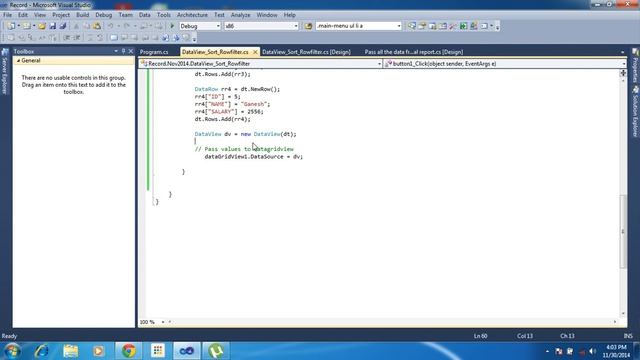Open Solution Explorer side tab on right edge
Screen dimensions: 640x360
[635, 111]
